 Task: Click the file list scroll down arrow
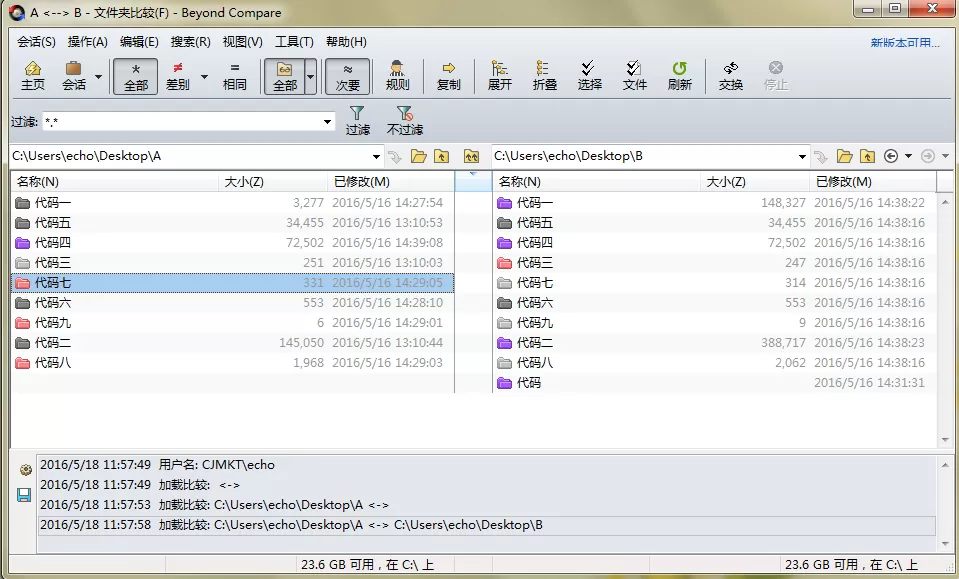tap(946, 440)
